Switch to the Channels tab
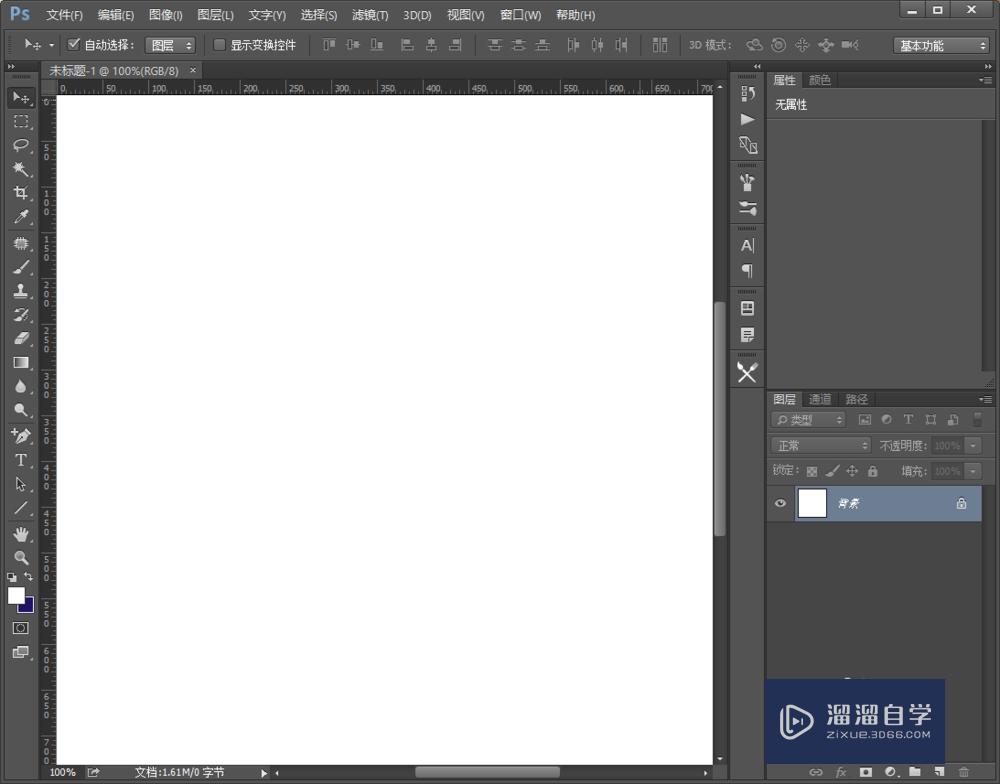Viewport: 1000px width, 784px height. (x=820, y=399)
